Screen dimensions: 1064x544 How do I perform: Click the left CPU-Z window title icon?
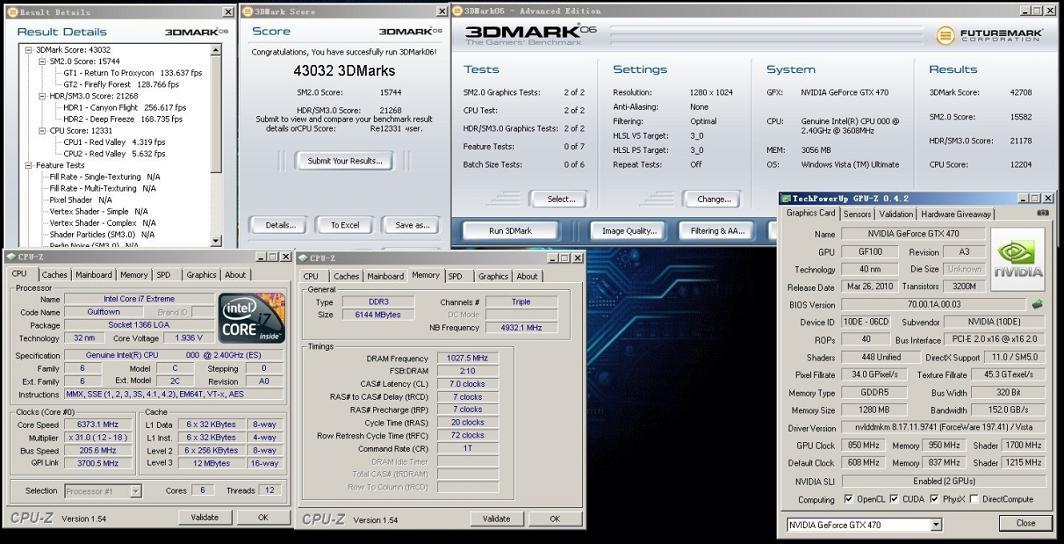click(13, 257)
